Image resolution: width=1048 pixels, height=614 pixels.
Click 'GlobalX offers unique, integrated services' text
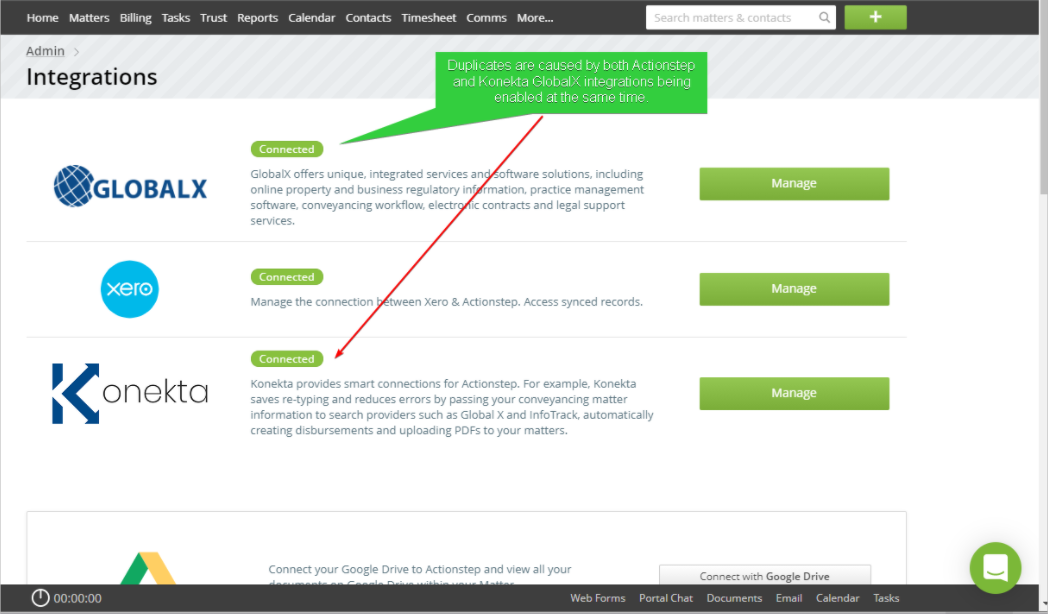click(x=447, y=197)
